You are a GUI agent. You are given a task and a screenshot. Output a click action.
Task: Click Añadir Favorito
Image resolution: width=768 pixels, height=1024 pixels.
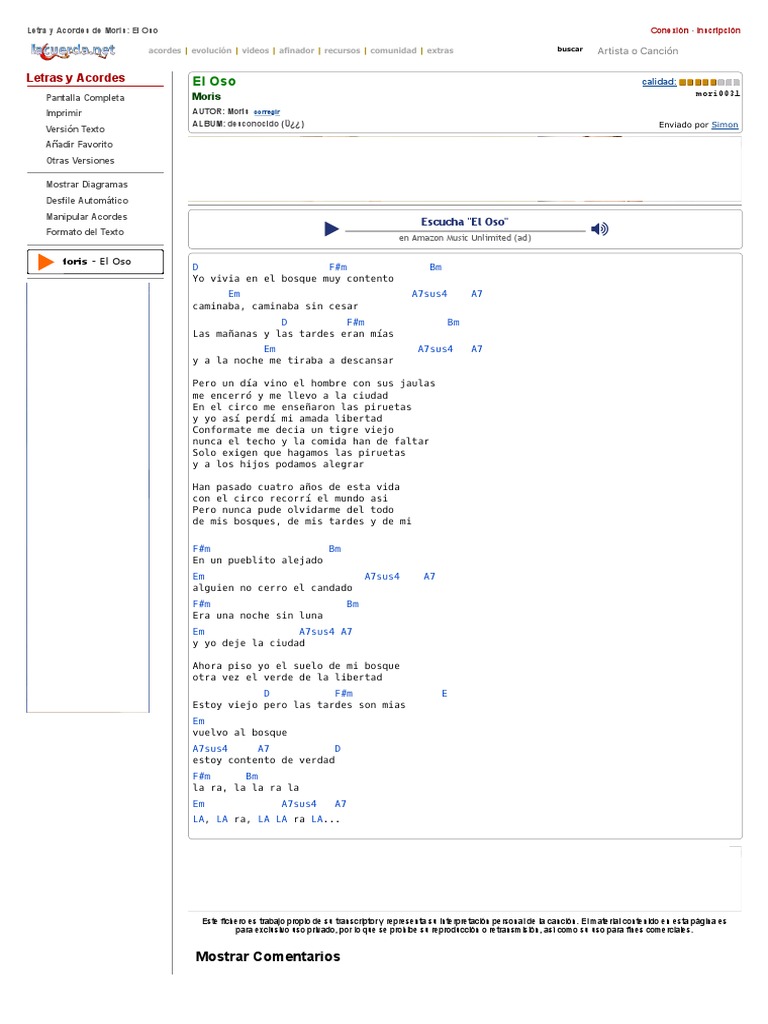tap(79, 144)
